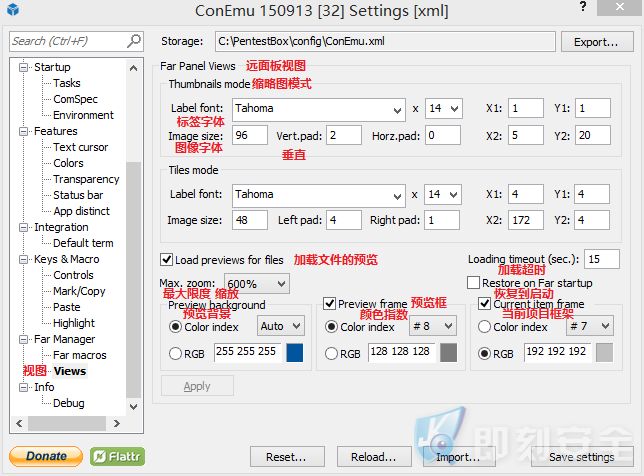The image size is (644, 476).
Task: Open the Text cursor settings page
Action: [x=80, y=147]
